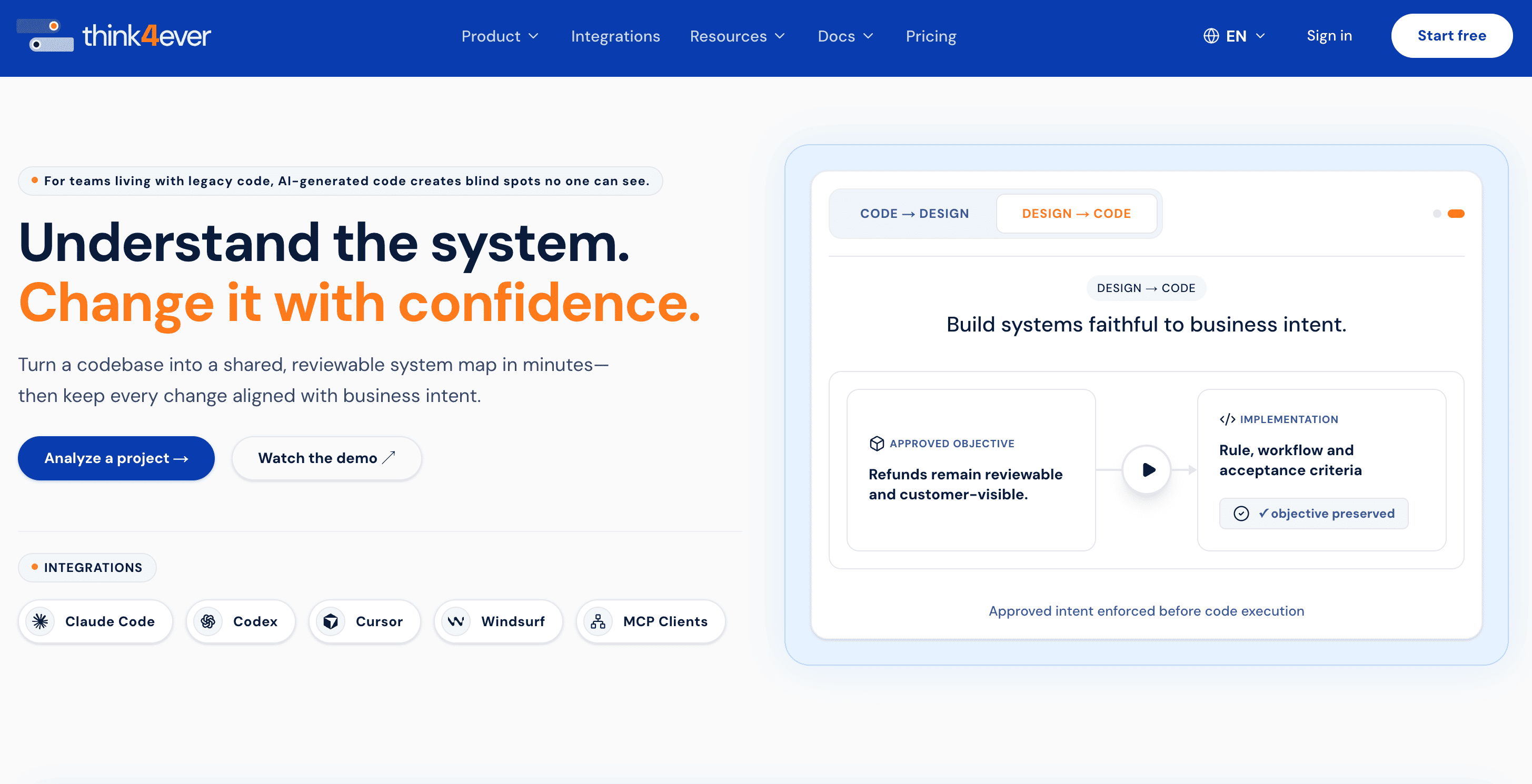This screenshot has width=1532, height=784.
Task: Select the orange active carousel indicator
Action: point(1456,214)
